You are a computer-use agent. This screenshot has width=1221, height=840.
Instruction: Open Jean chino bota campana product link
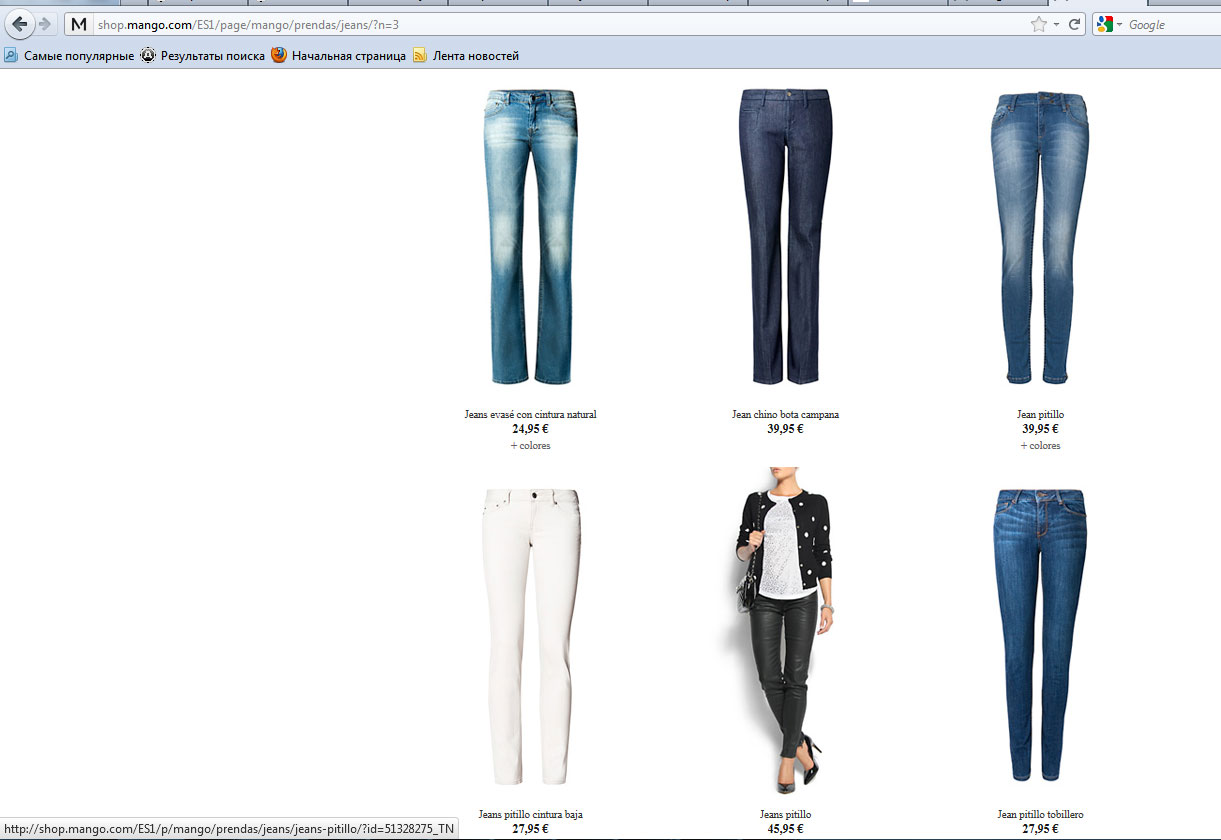pos(785,414)
